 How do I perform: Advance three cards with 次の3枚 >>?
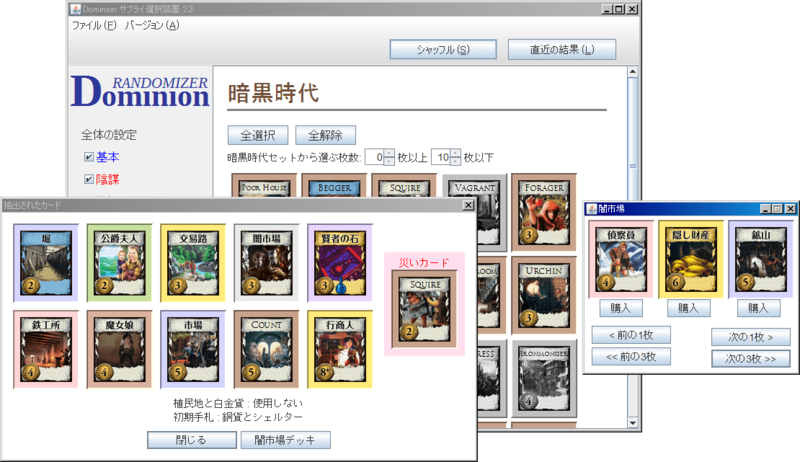coord(751,359)
